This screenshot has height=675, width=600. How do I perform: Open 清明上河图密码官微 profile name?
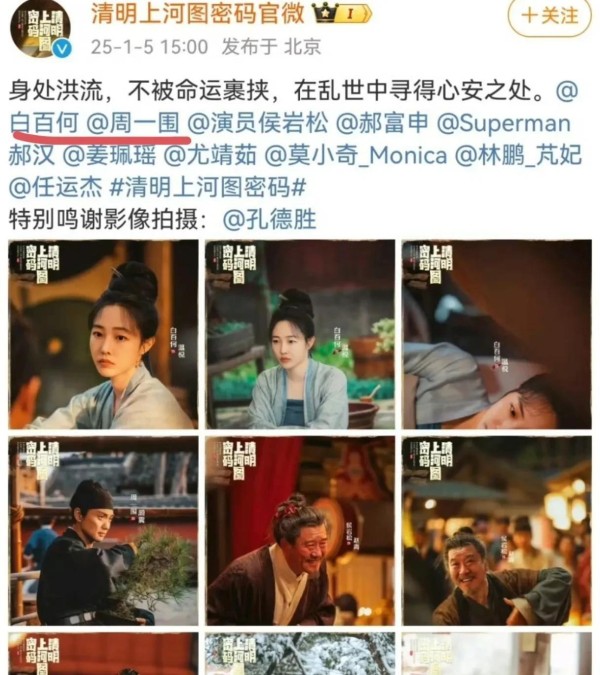click(198, 14)
